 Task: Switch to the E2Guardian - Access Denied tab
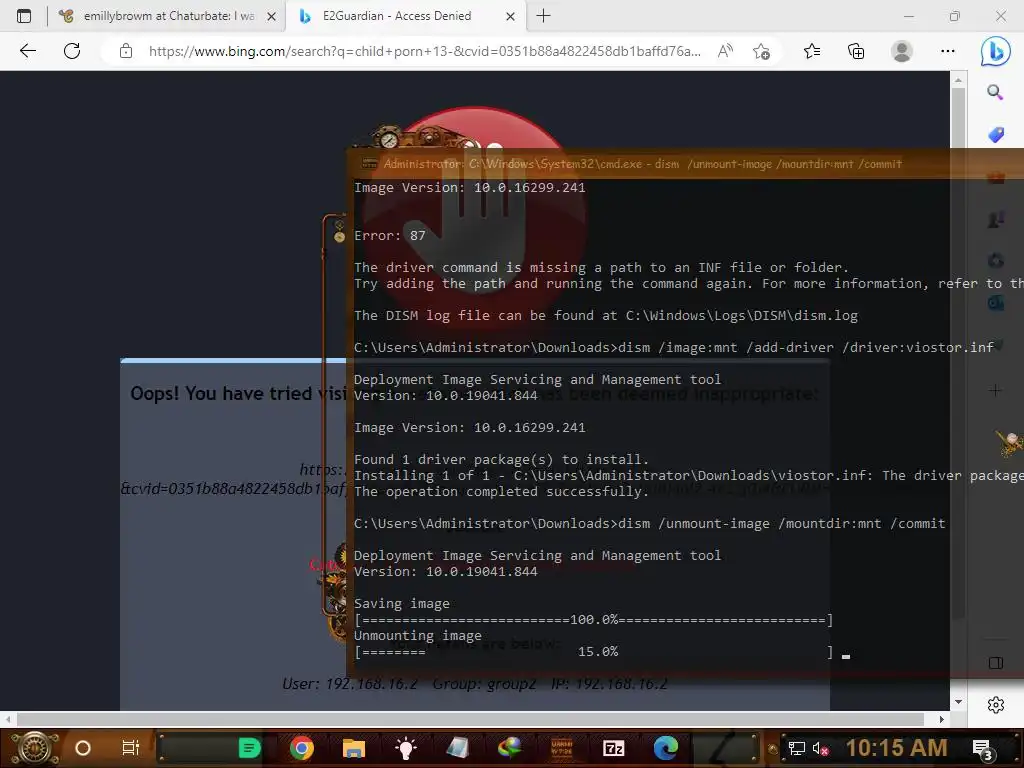click(397, 16)
